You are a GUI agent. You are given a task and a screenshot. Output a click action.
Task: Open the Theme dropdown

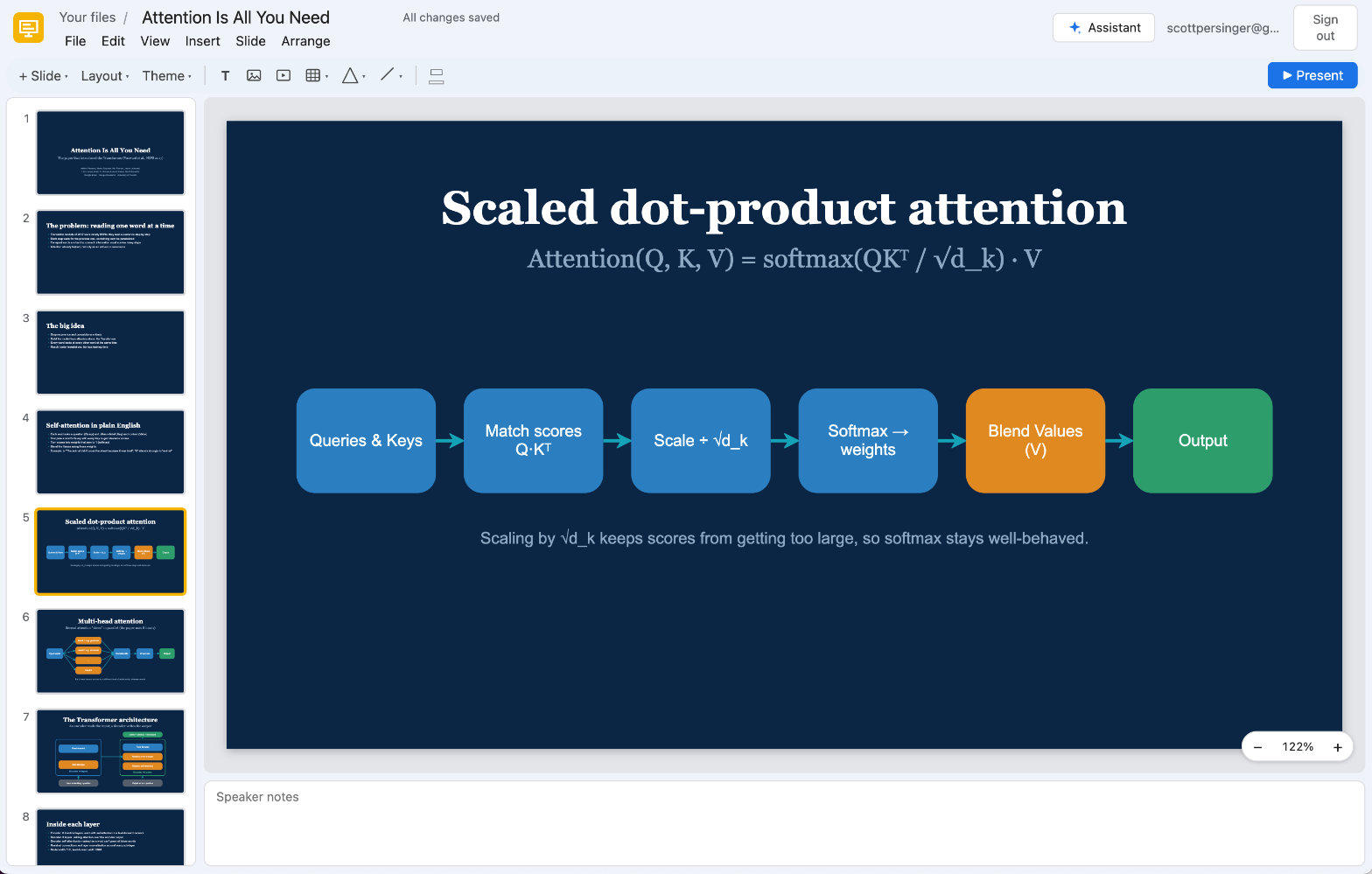coord(166,76)
